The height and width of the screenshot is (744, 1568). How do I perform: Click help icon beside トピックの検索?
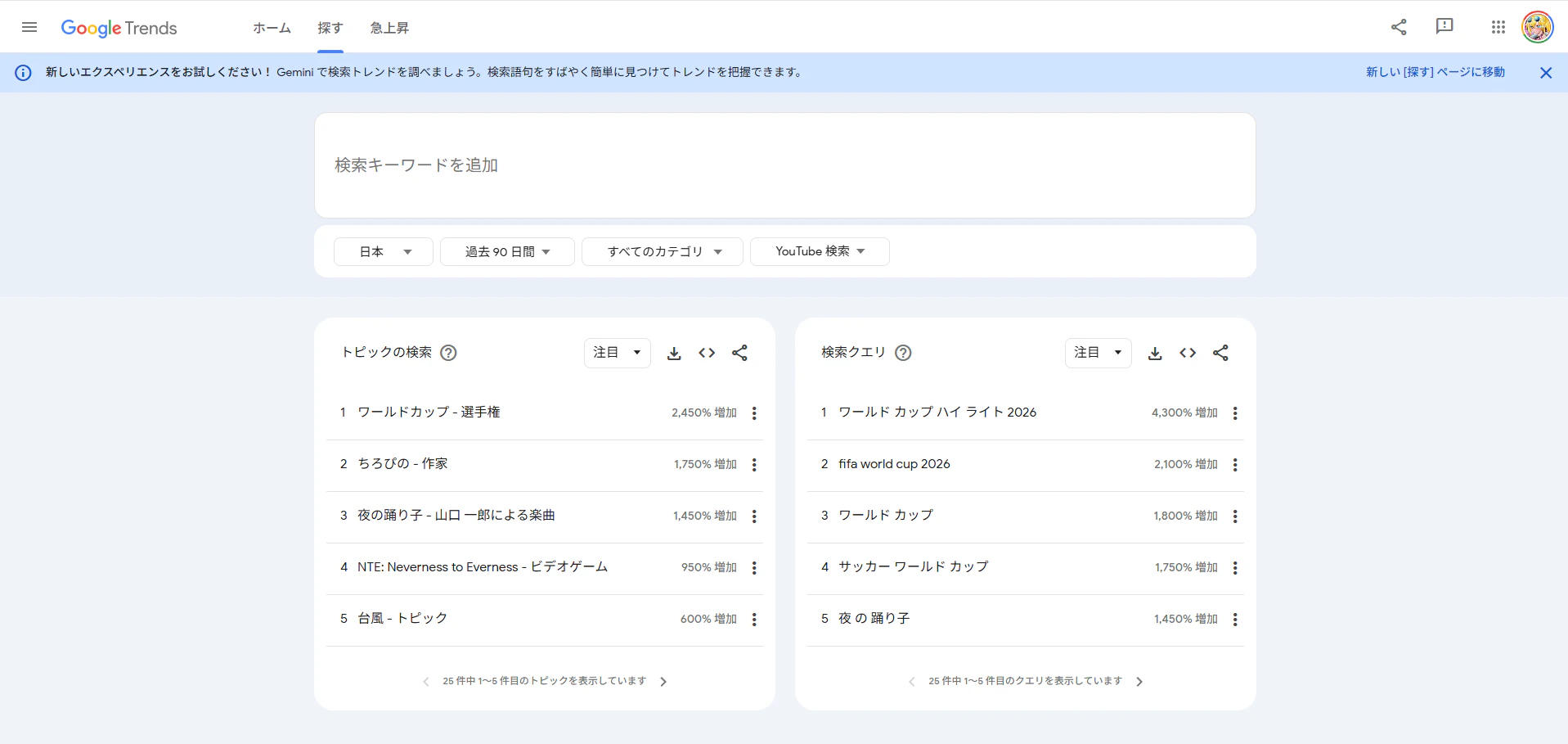click(x=448, y=353)
